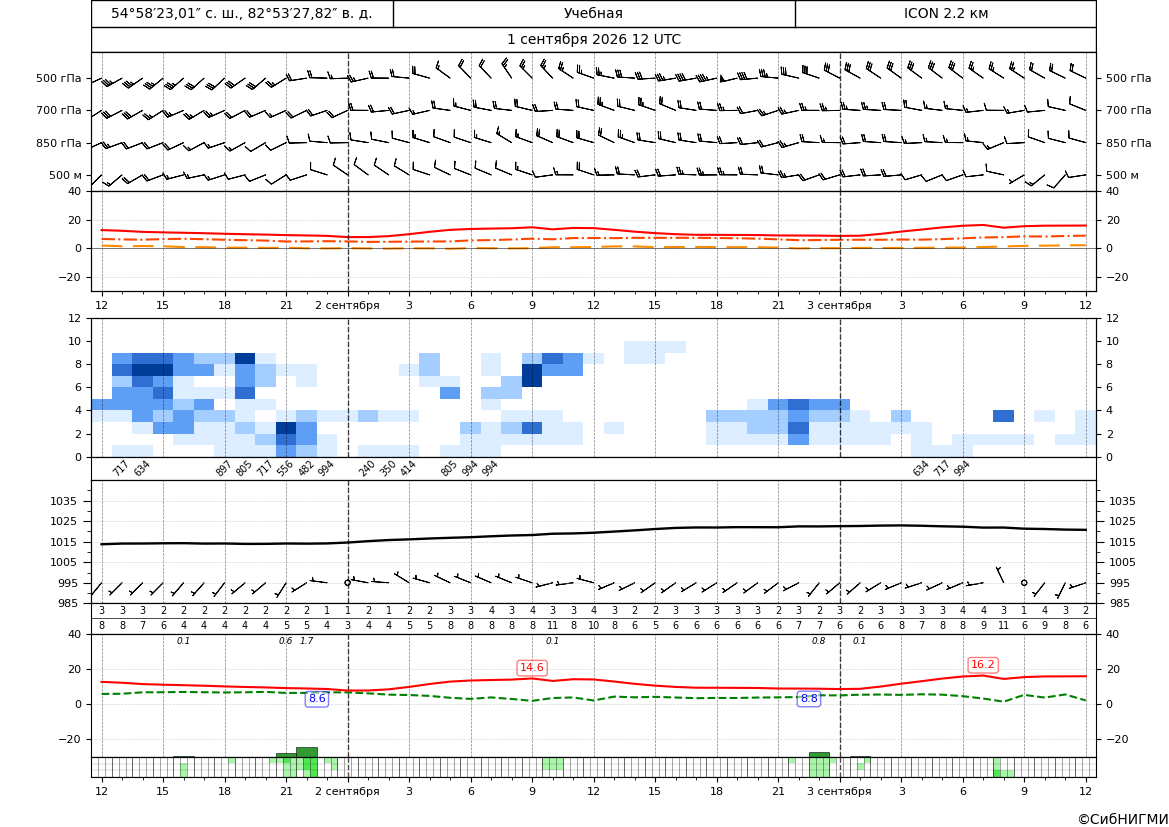Click the red 14.6 max temperature label
1169x827 pixels.
point(532,667)
